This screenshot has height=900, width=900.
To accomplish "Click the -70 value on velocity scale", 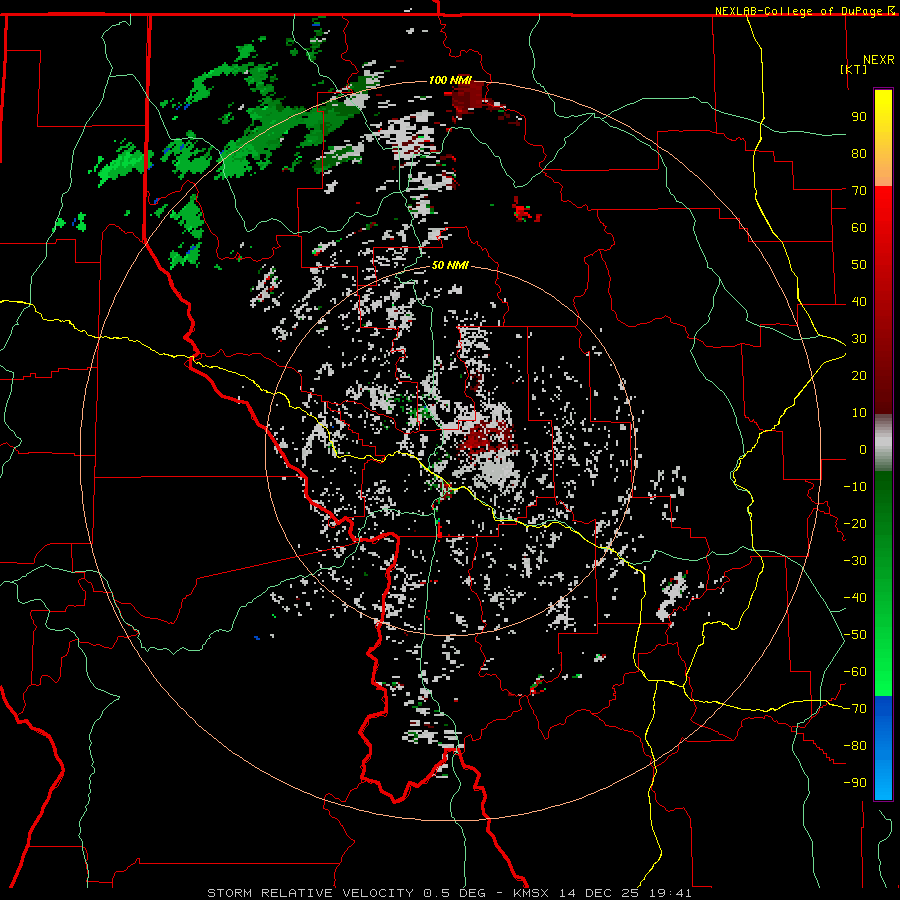I will point(855,709).
